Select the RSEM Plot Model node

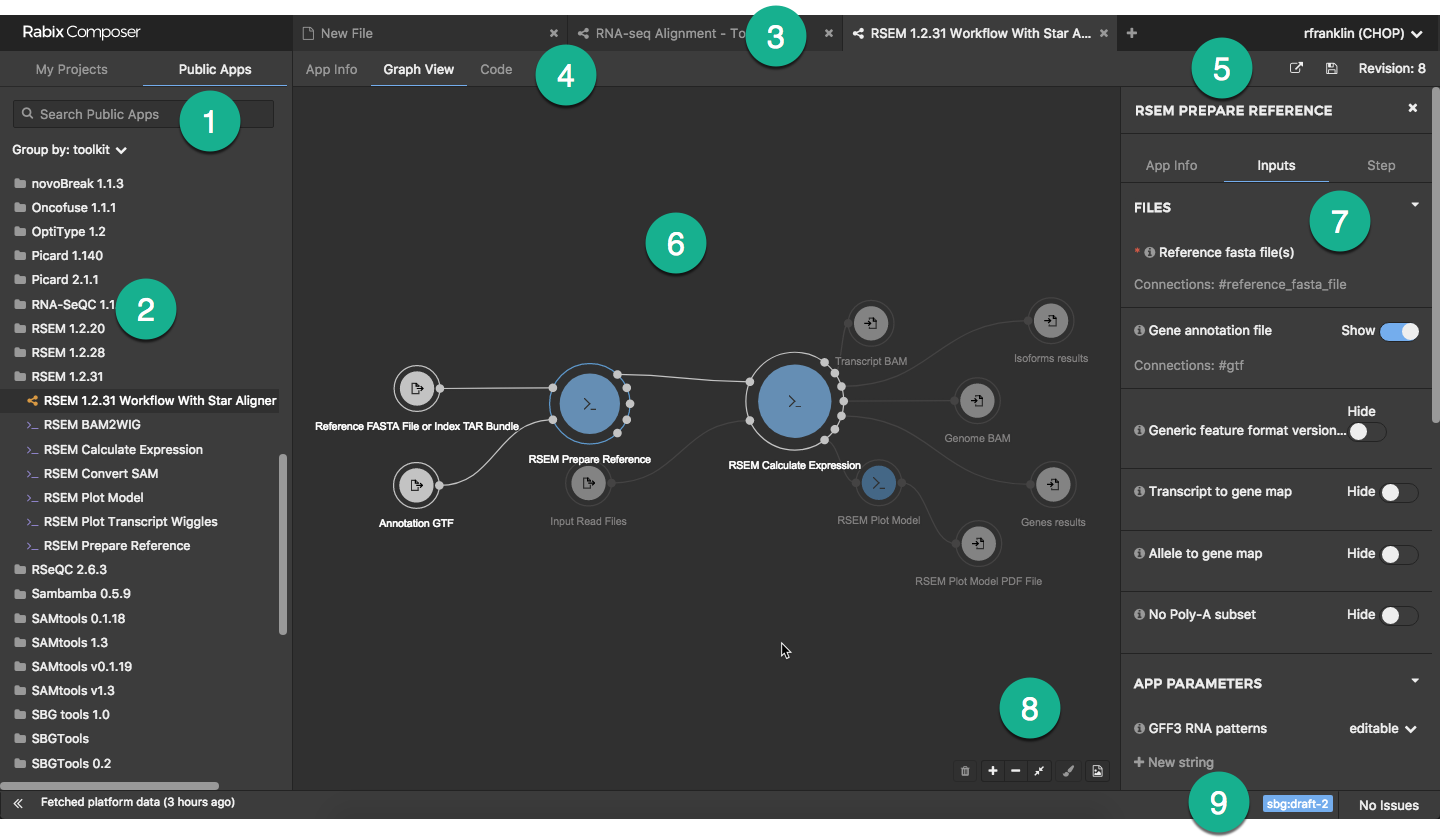pyautogui.click(x=878, y=484)
